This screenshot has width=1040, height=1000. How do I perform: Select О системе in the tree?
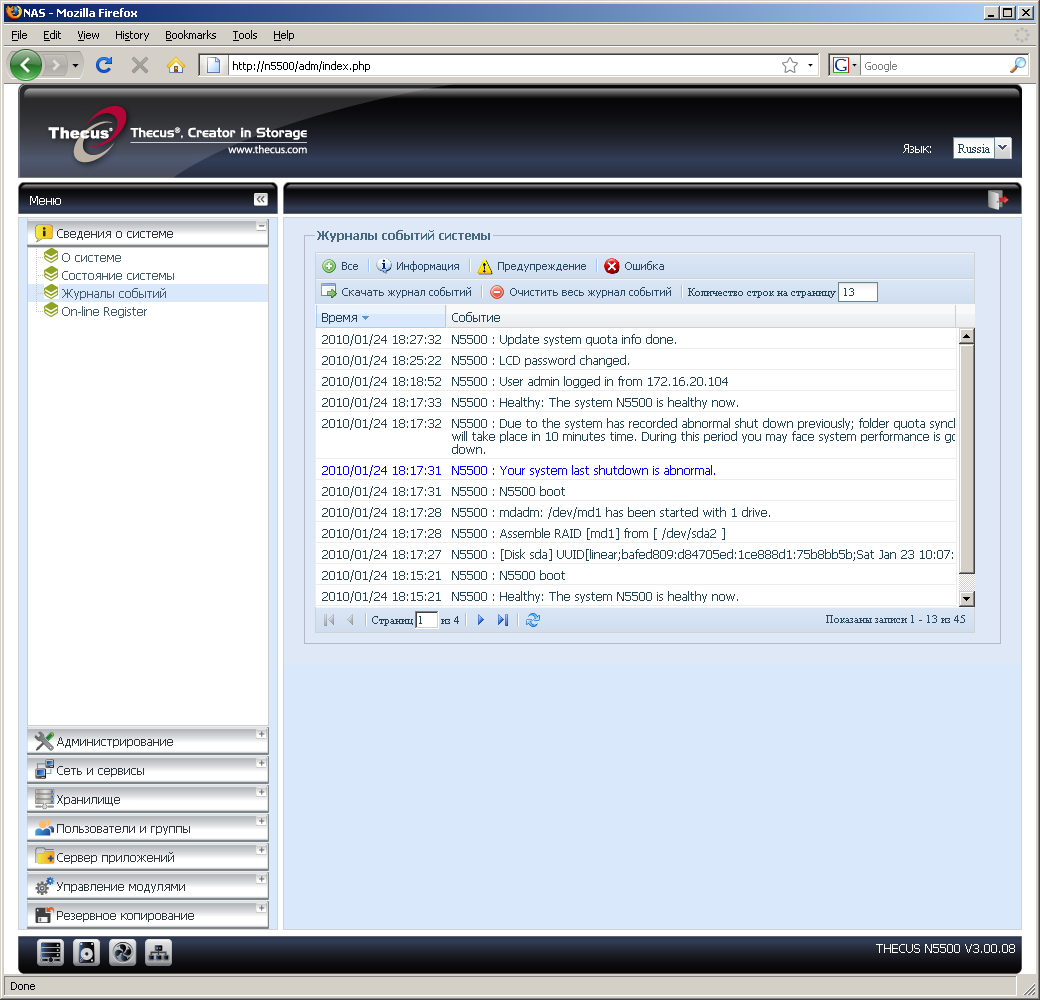91,257
